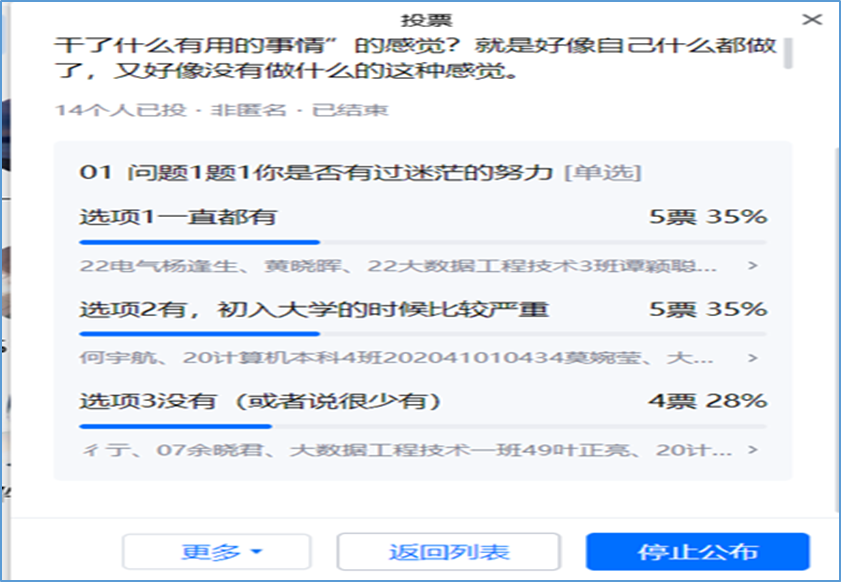Click the vertical scrollbar on the right
The image size is (841, 582).
[x=788, y=53]
